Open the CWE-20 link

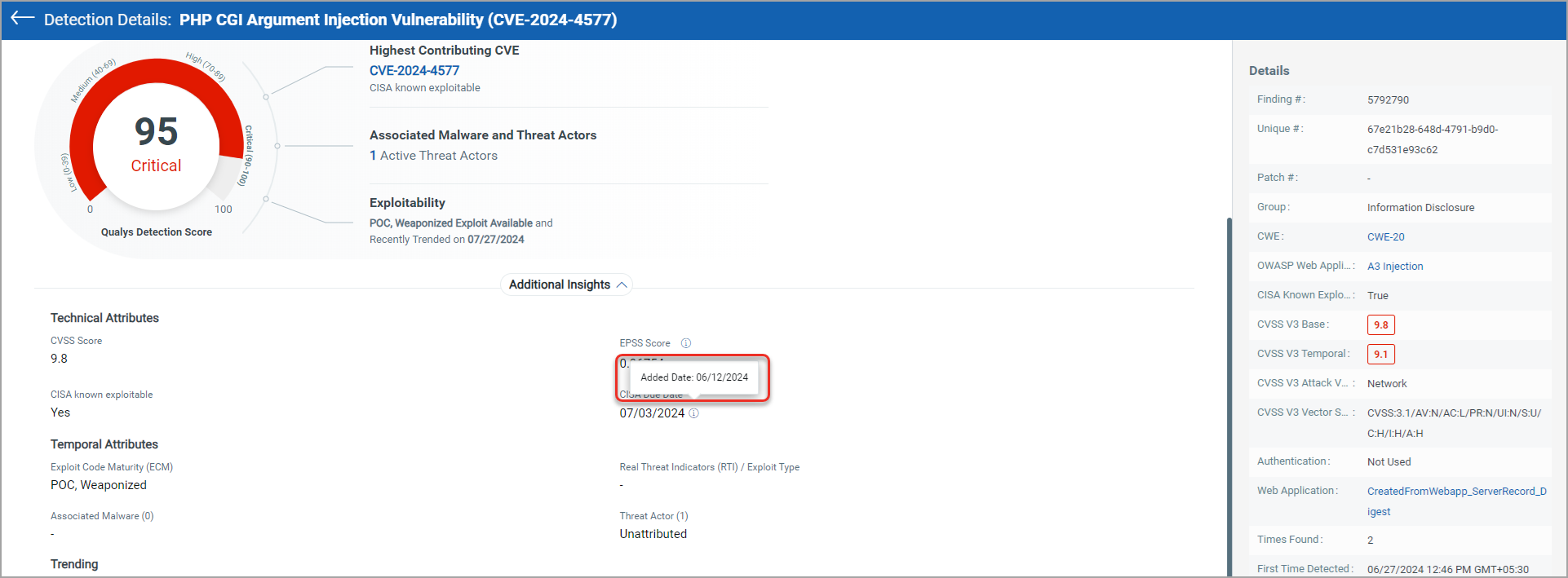(1386, 237)
